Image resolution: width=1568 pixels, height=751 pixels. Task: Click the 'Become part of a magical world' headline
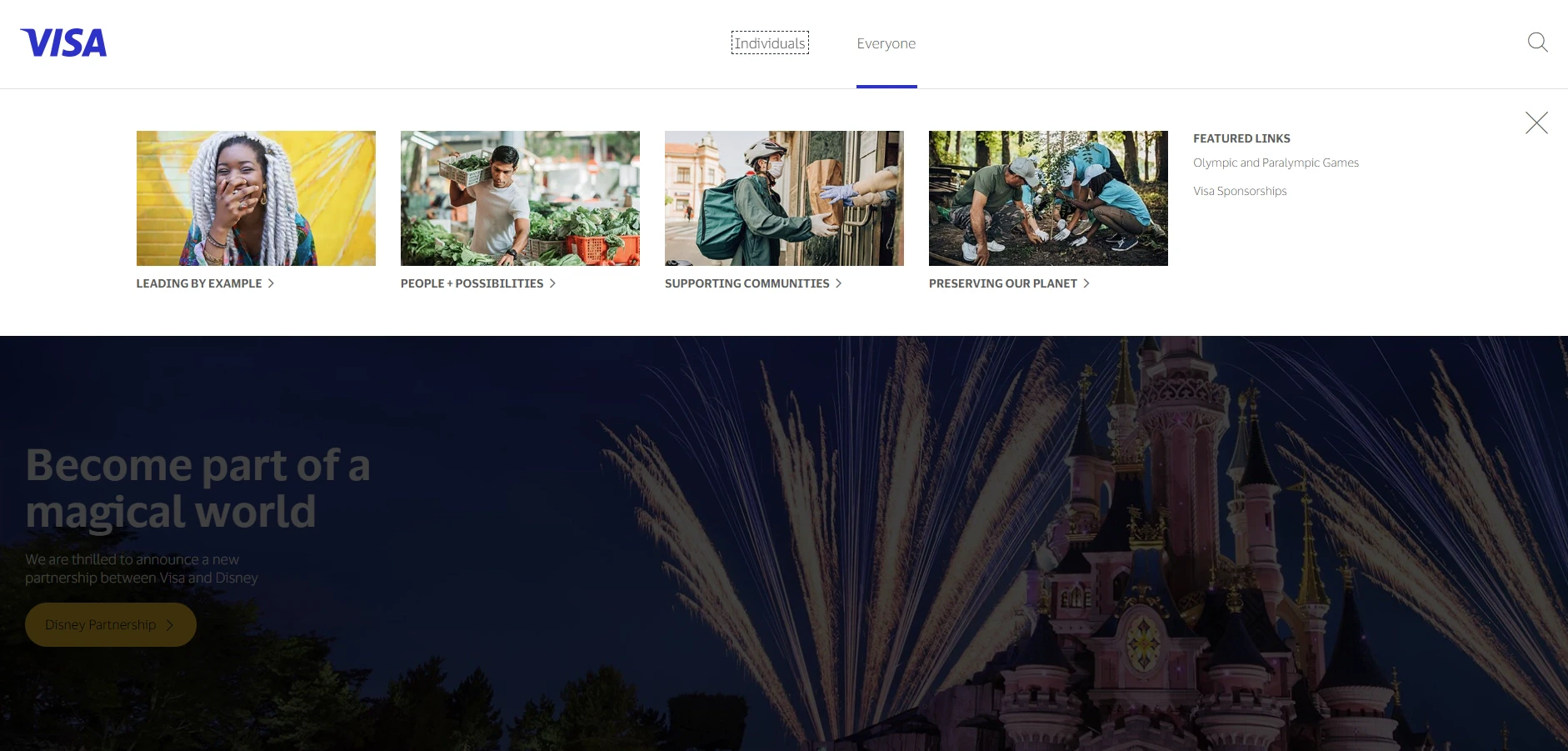[x=197, y=488]
